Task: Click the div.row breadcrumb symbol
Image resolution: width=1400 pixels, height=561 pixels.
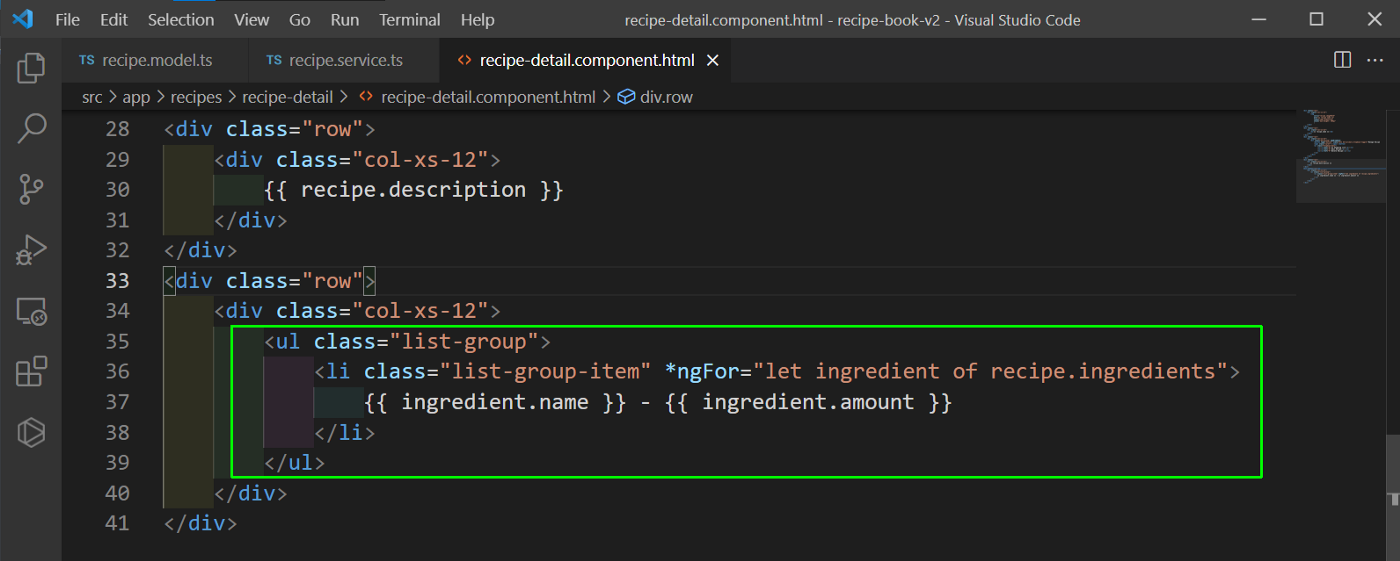Action: pos(656,97)
